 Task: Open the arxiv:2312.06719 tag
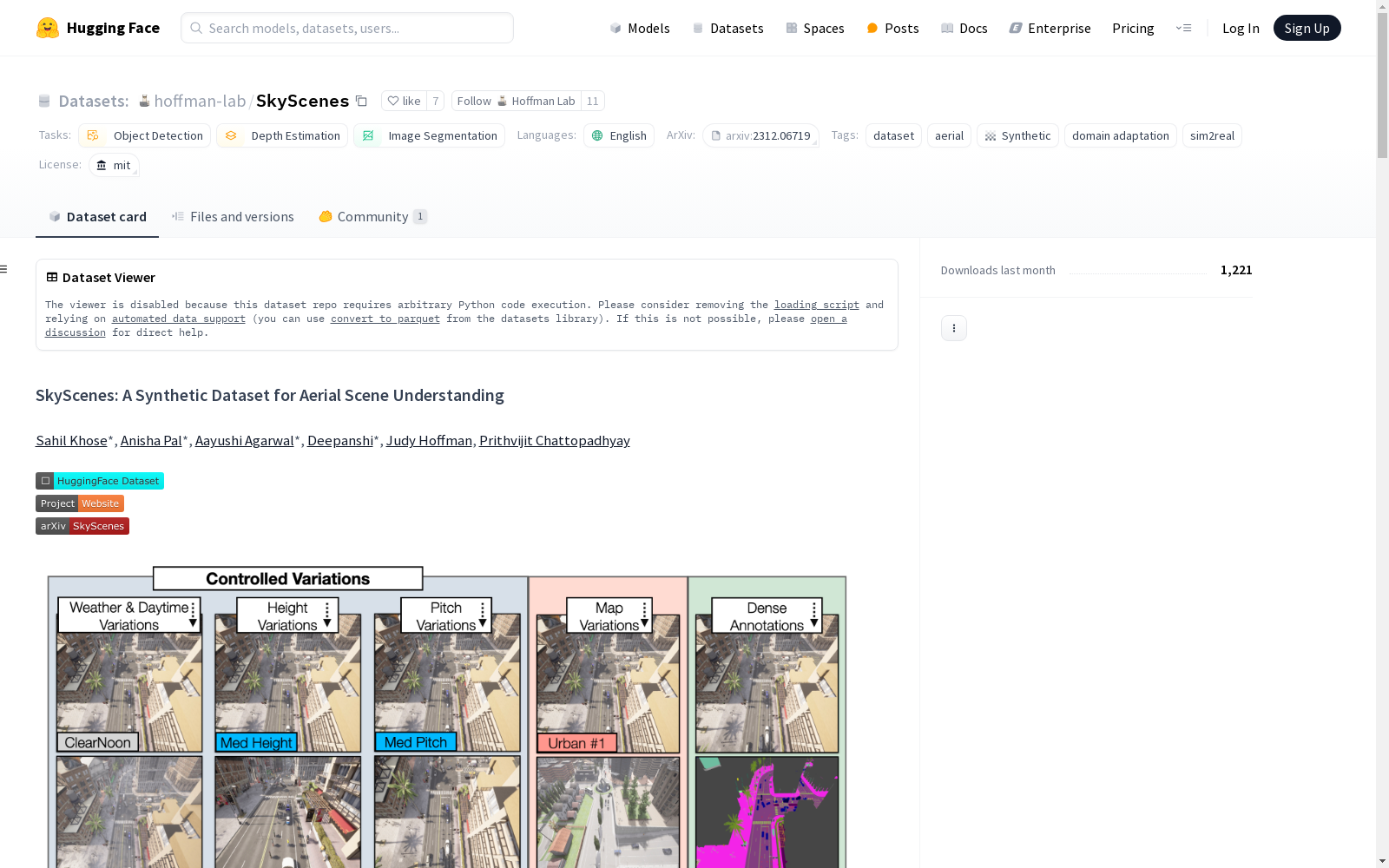tap(760, 135)
